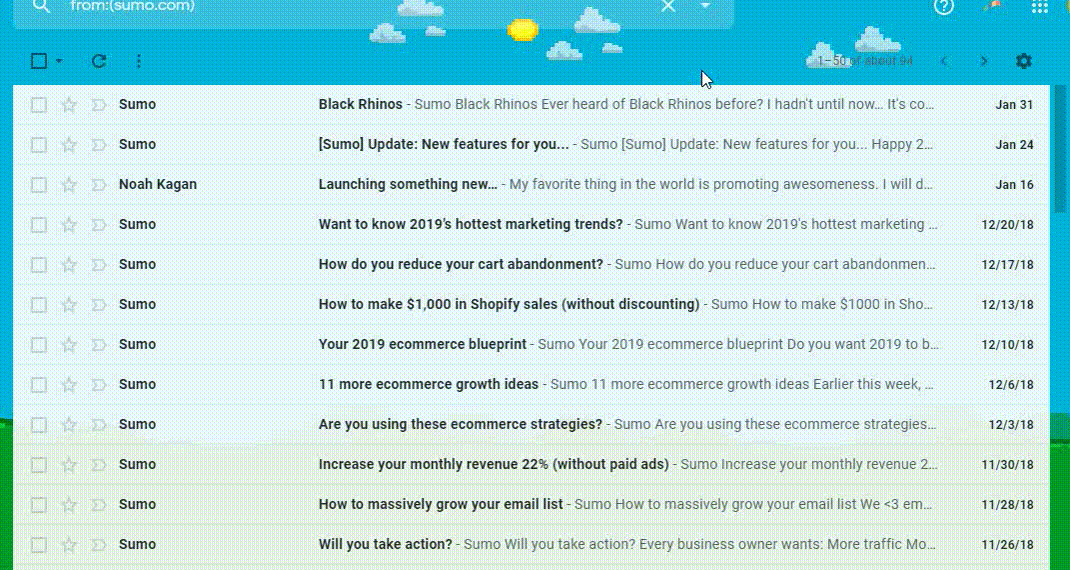
Task: Open the search options dropdown arrow
Action: [x=705, y=6]
